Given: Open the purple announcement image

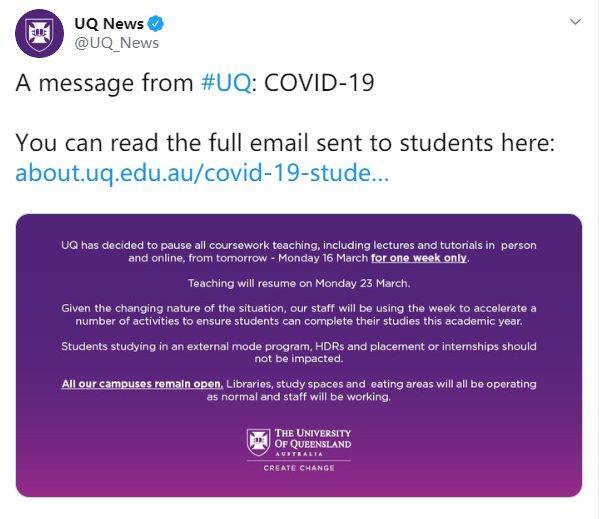Looking at the screenshot, I should 299,355.
